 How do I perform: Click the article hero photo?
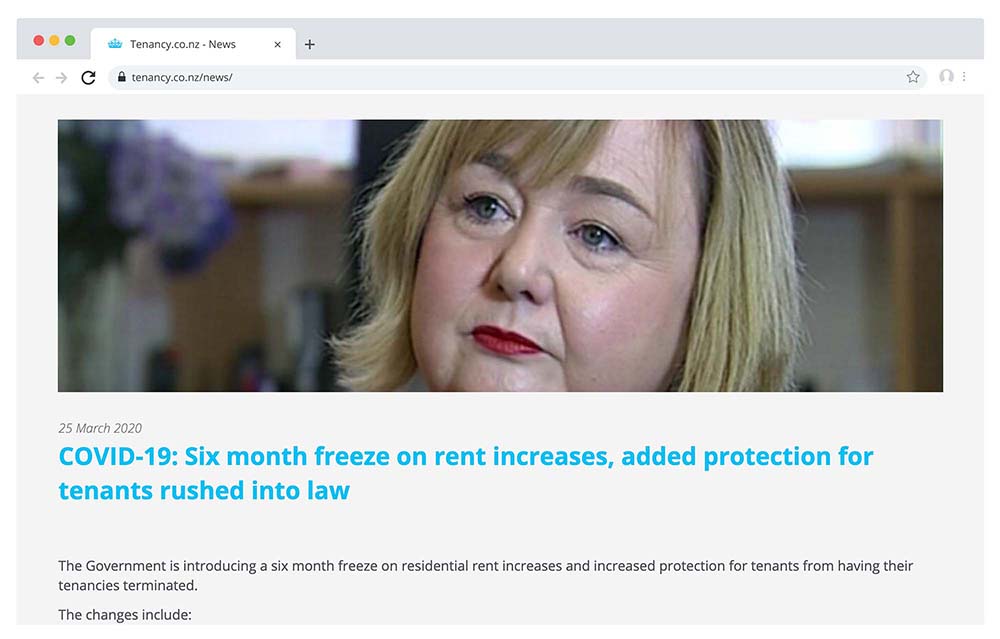click(500, 256)
